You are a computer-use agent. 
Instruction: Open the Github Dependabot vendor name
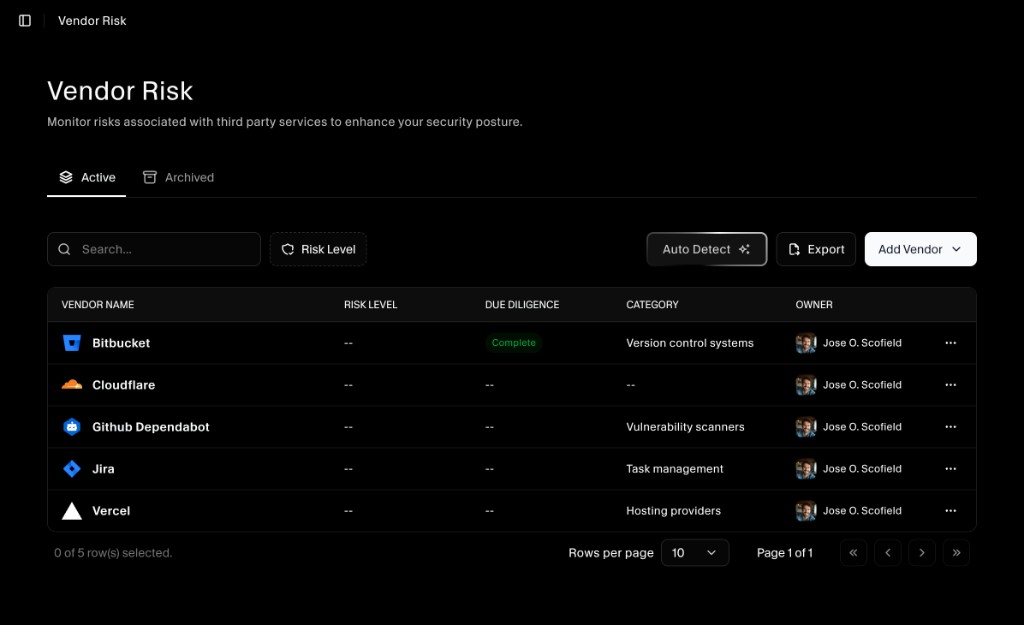pyautogui.click(x=151, y=426)
